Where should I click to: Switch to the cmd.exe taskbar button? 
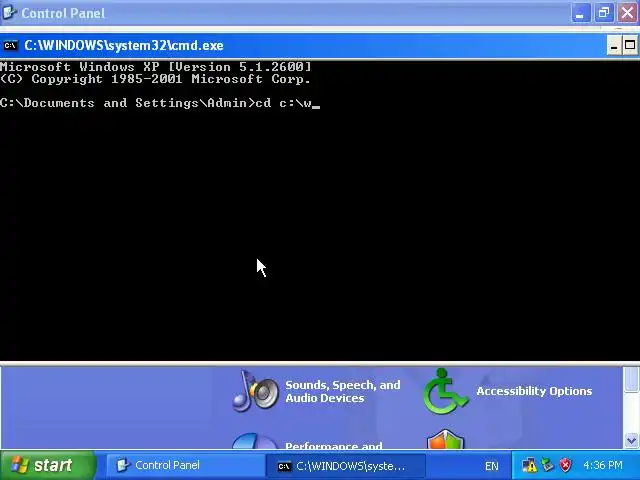pos(346,466)
